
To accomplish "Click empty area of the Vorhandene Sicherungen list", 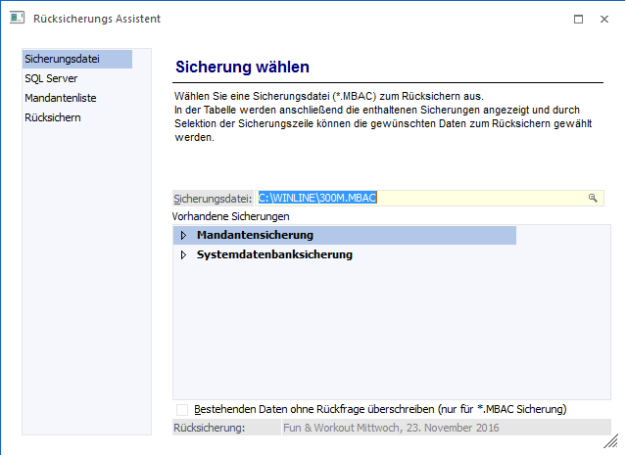I will 390,330.
